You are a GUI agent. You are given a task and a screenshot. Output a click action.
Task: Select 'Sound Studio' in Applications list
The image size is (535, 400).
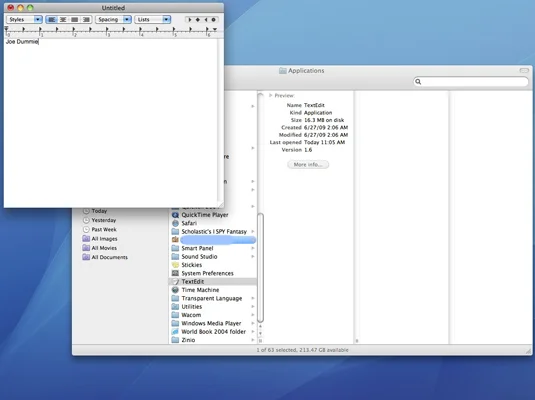point(199,257)
